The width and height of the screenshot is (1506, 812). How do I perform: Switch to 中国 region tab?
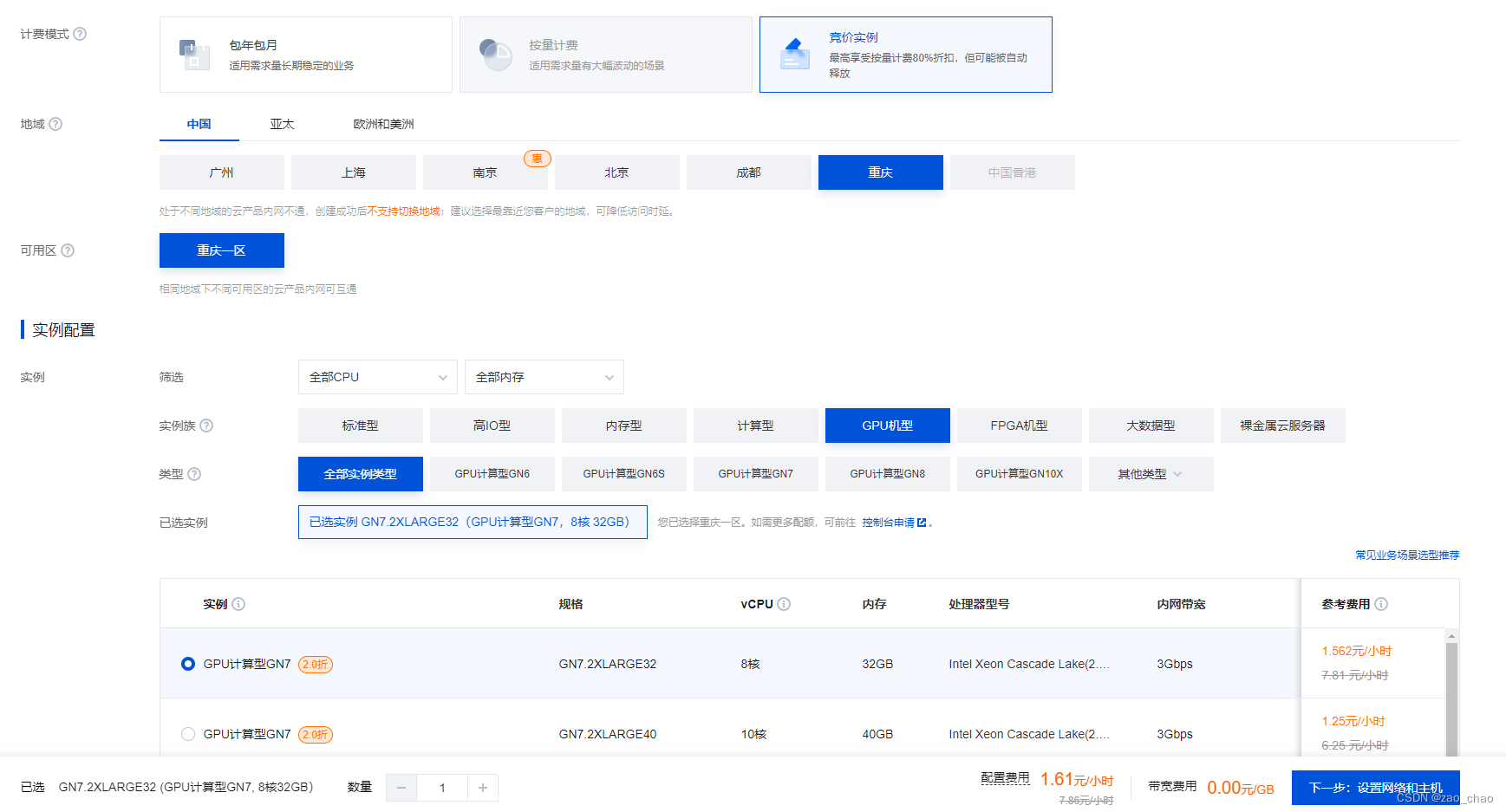click(x=199, y=124)
